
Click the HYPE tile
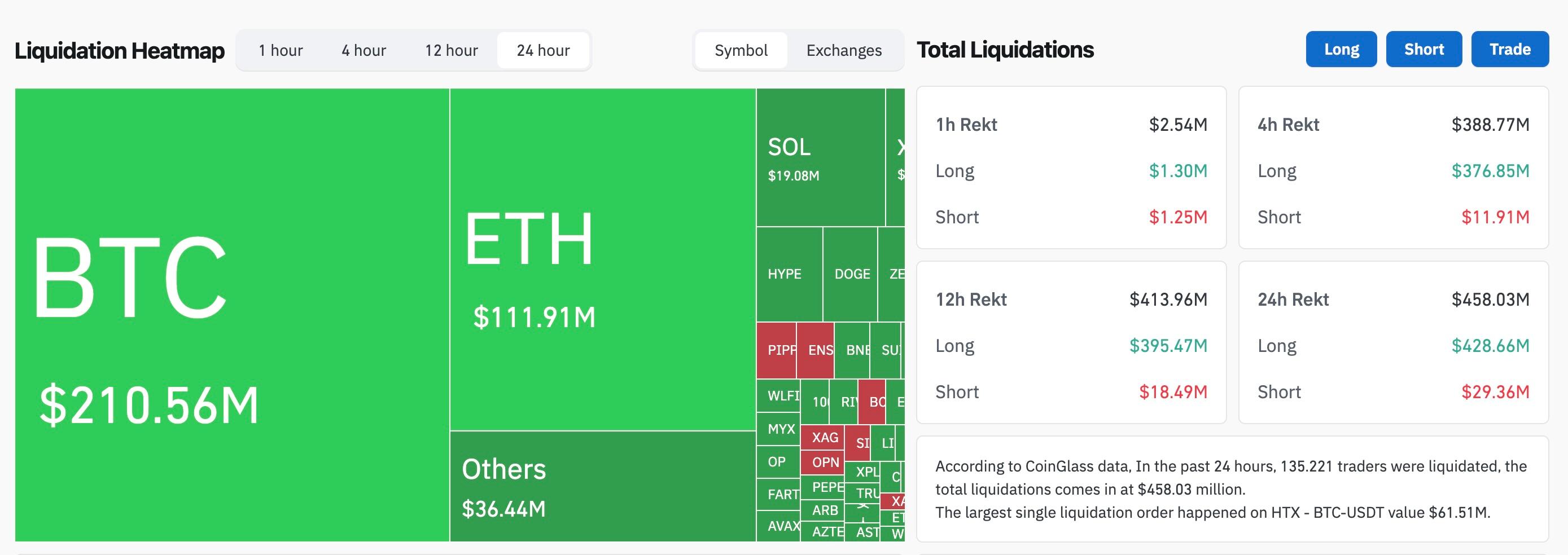786,274
